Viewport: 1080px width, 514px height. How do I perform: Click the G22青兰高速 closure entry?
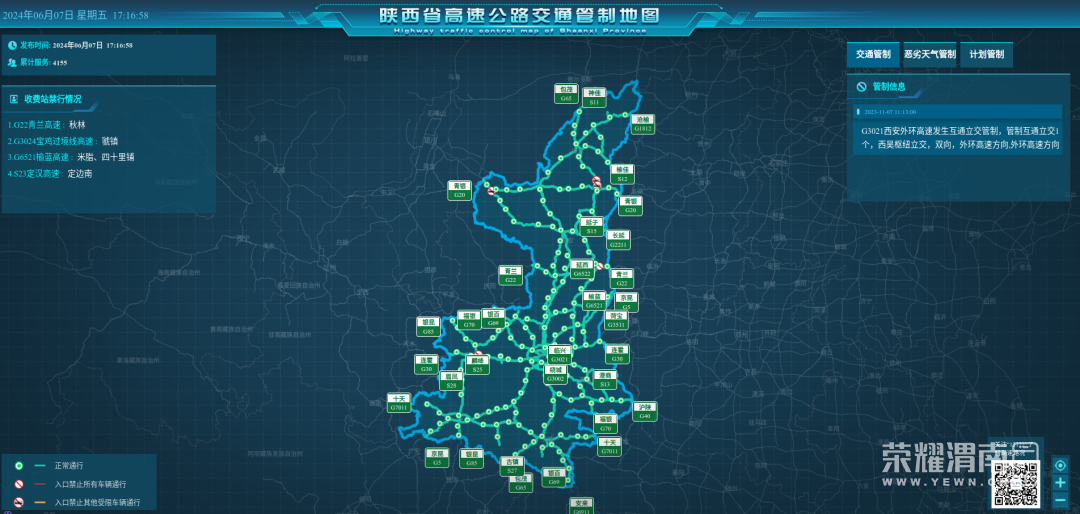47,125
